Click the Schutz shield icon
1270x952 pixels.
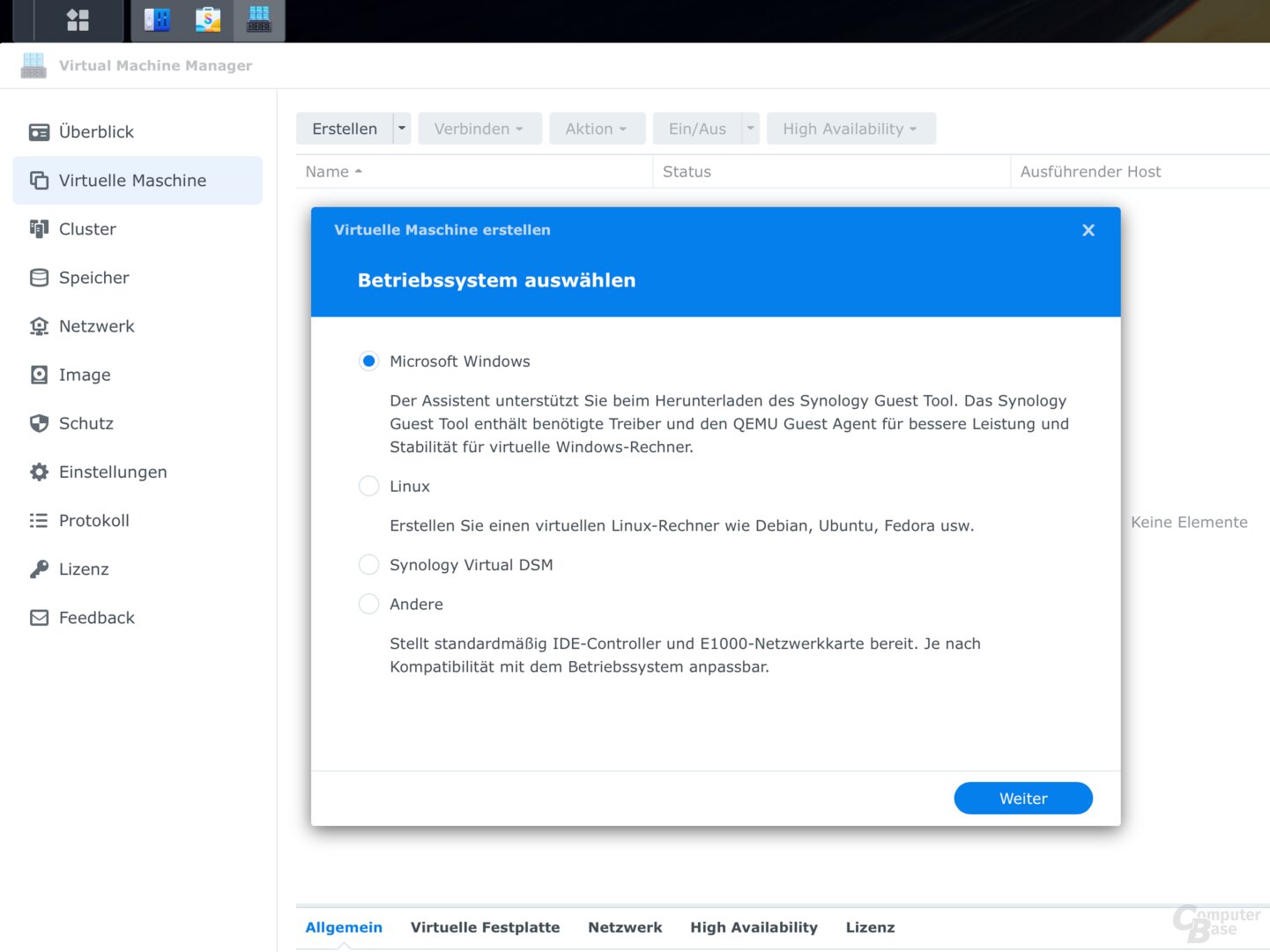click(39, 423)
